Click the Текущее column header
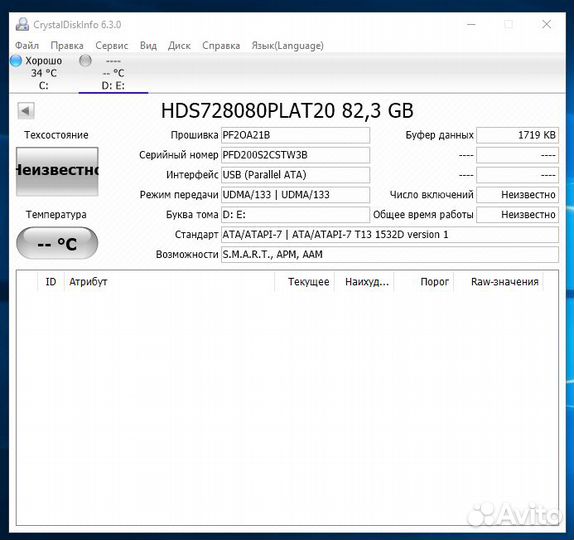The image size is (574, 540). pos(304,282)
